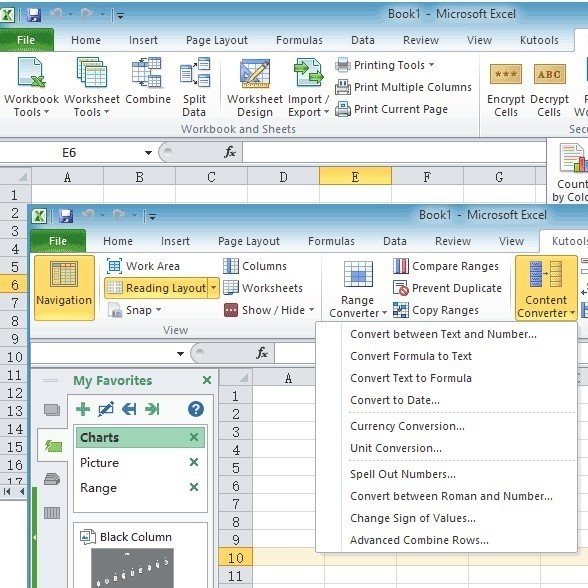Select Advanced Combine Rows

point(446,540)
